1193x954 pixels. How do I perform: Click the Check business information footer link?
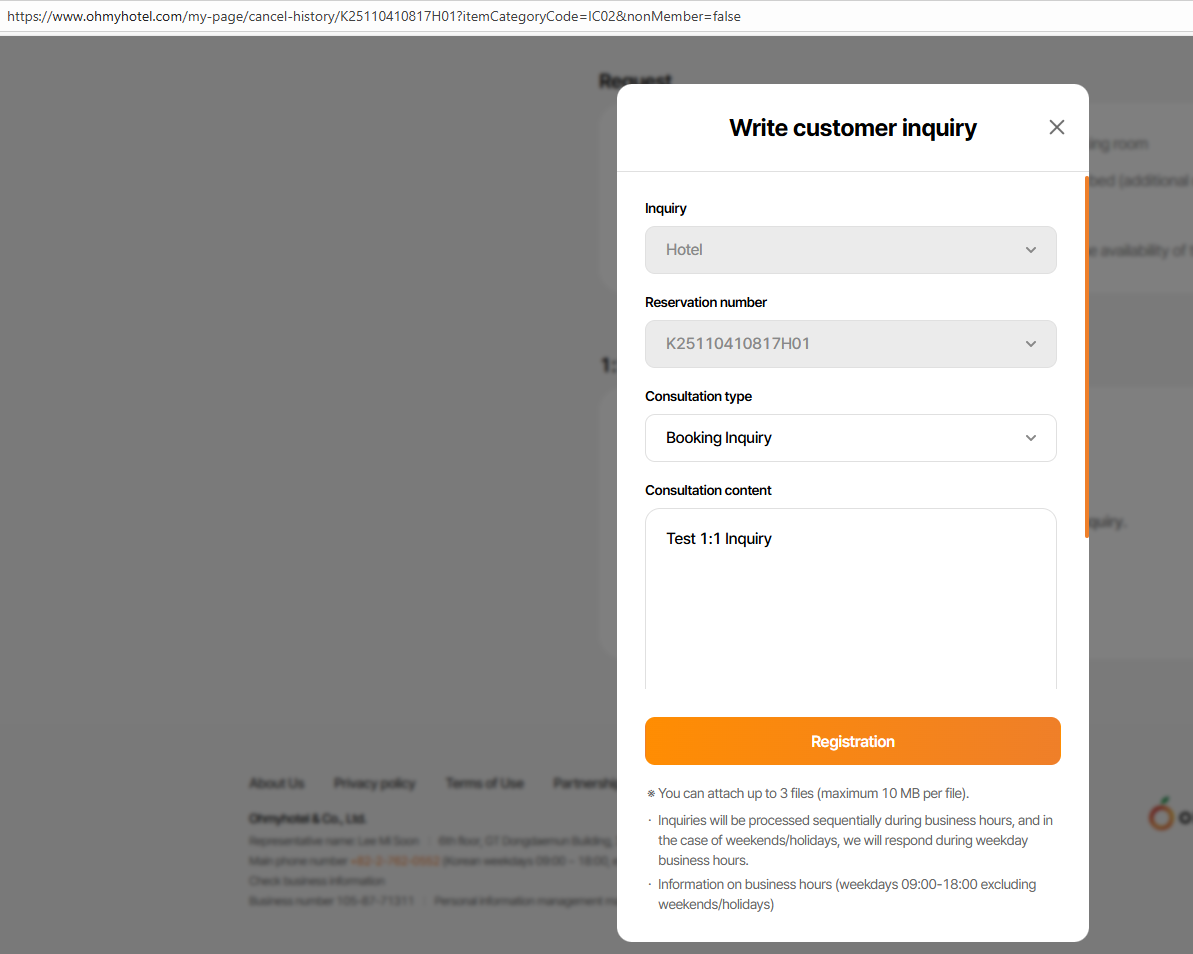[x=316, y=881]
